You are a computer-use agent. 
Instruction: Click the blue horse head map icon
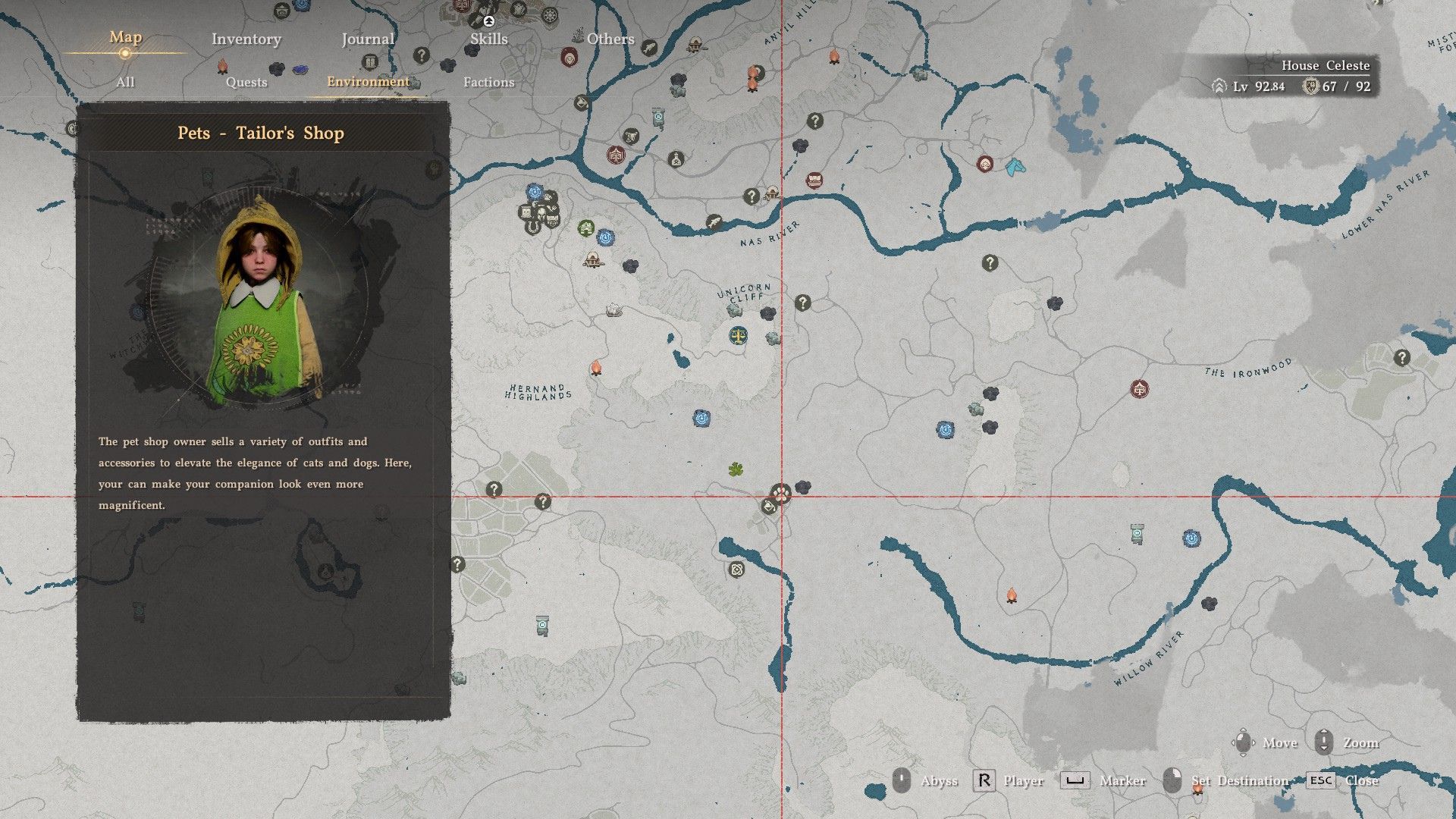pos(1014,167)
